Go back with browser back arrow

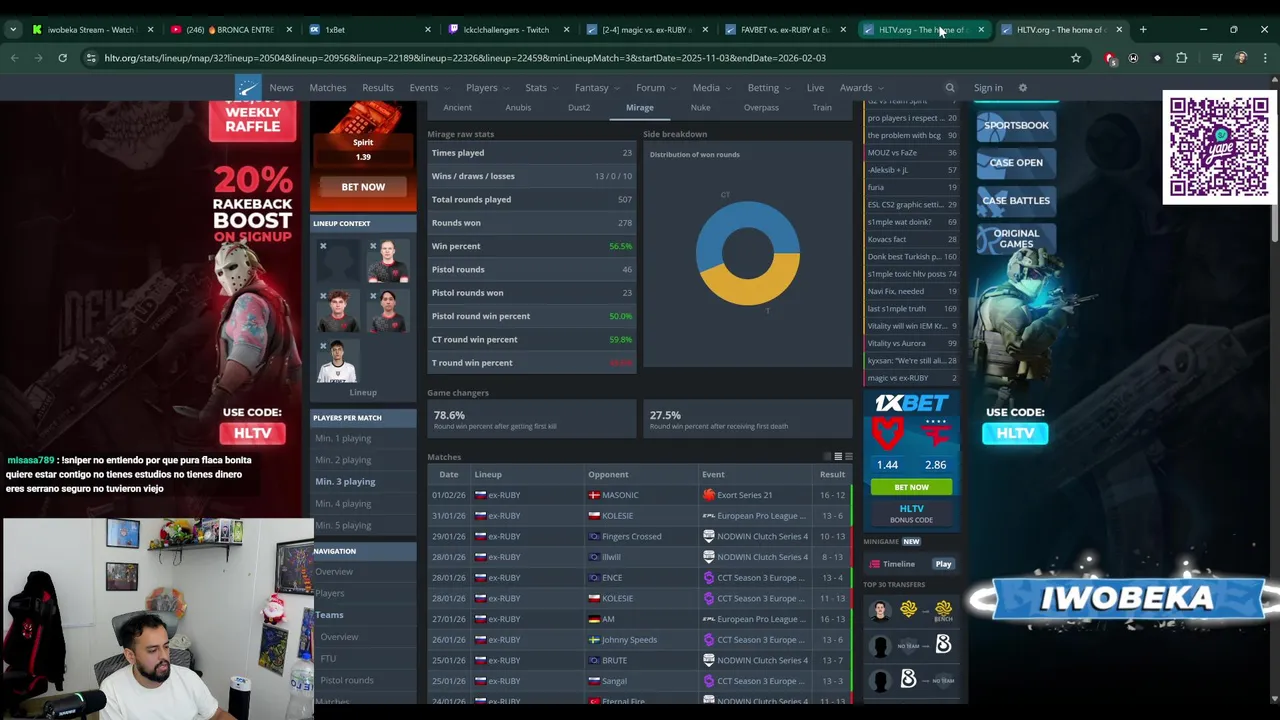[14, 58]
